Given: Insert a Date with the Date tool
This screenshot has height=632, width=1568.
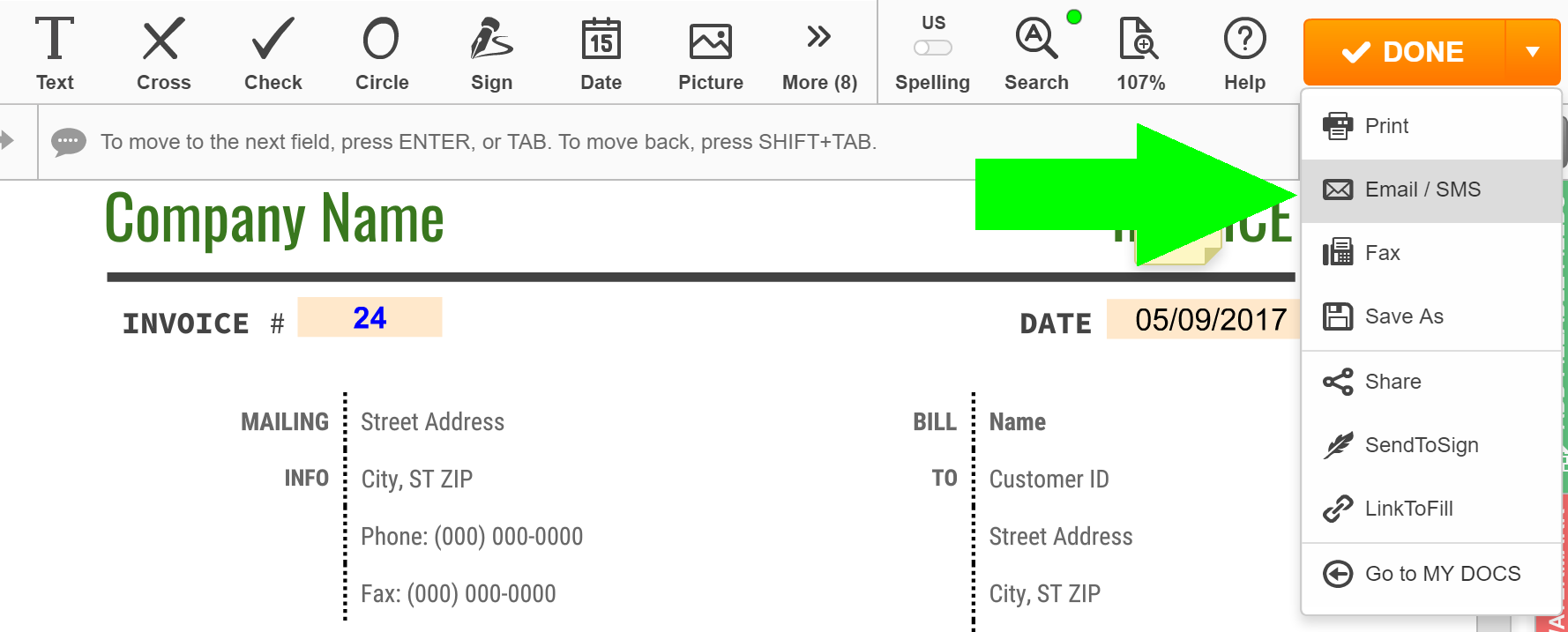Looking at the screenshot, I should [x=601, y=54].
